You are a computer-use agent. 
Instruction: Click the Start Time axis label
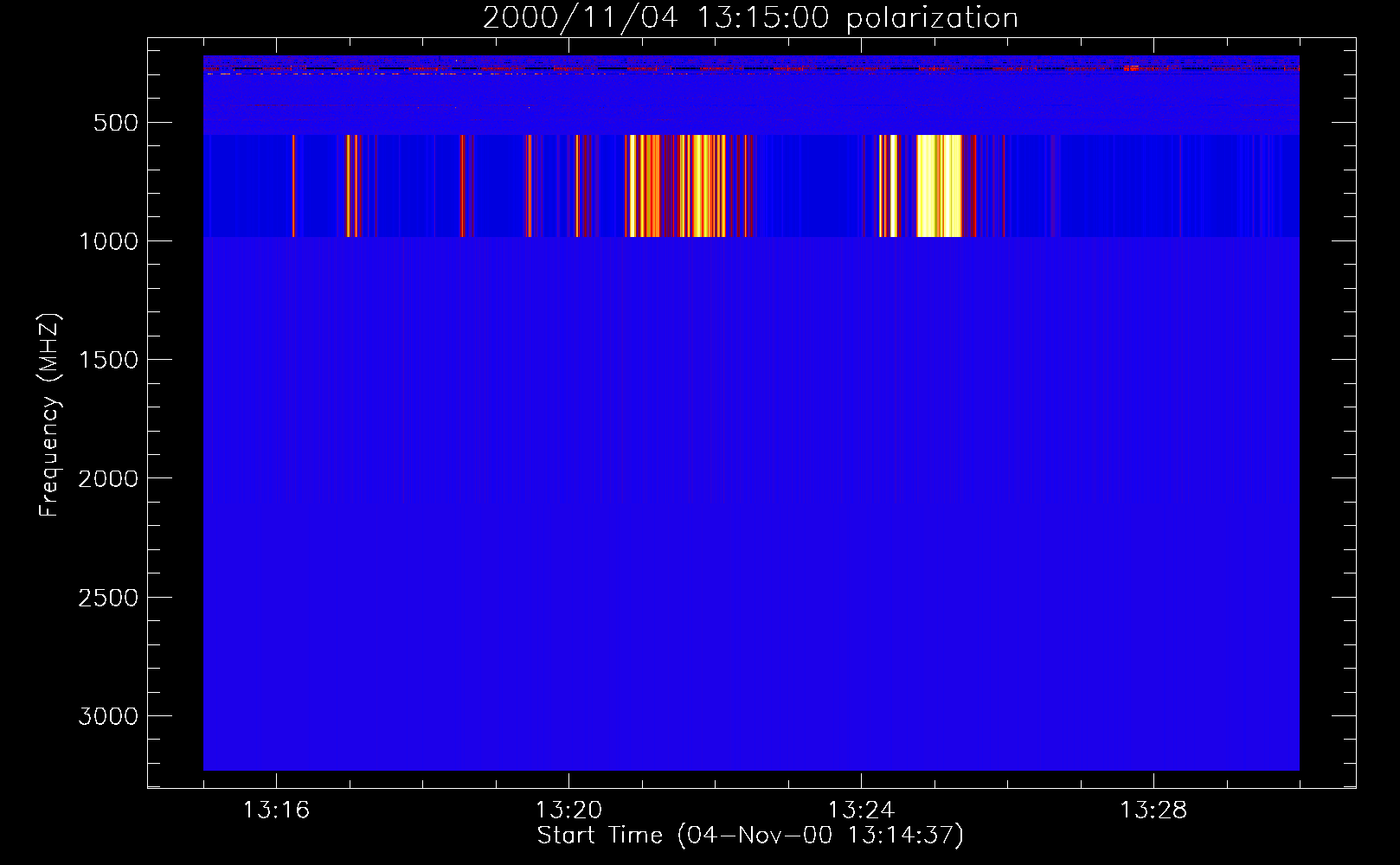(749, 836)
